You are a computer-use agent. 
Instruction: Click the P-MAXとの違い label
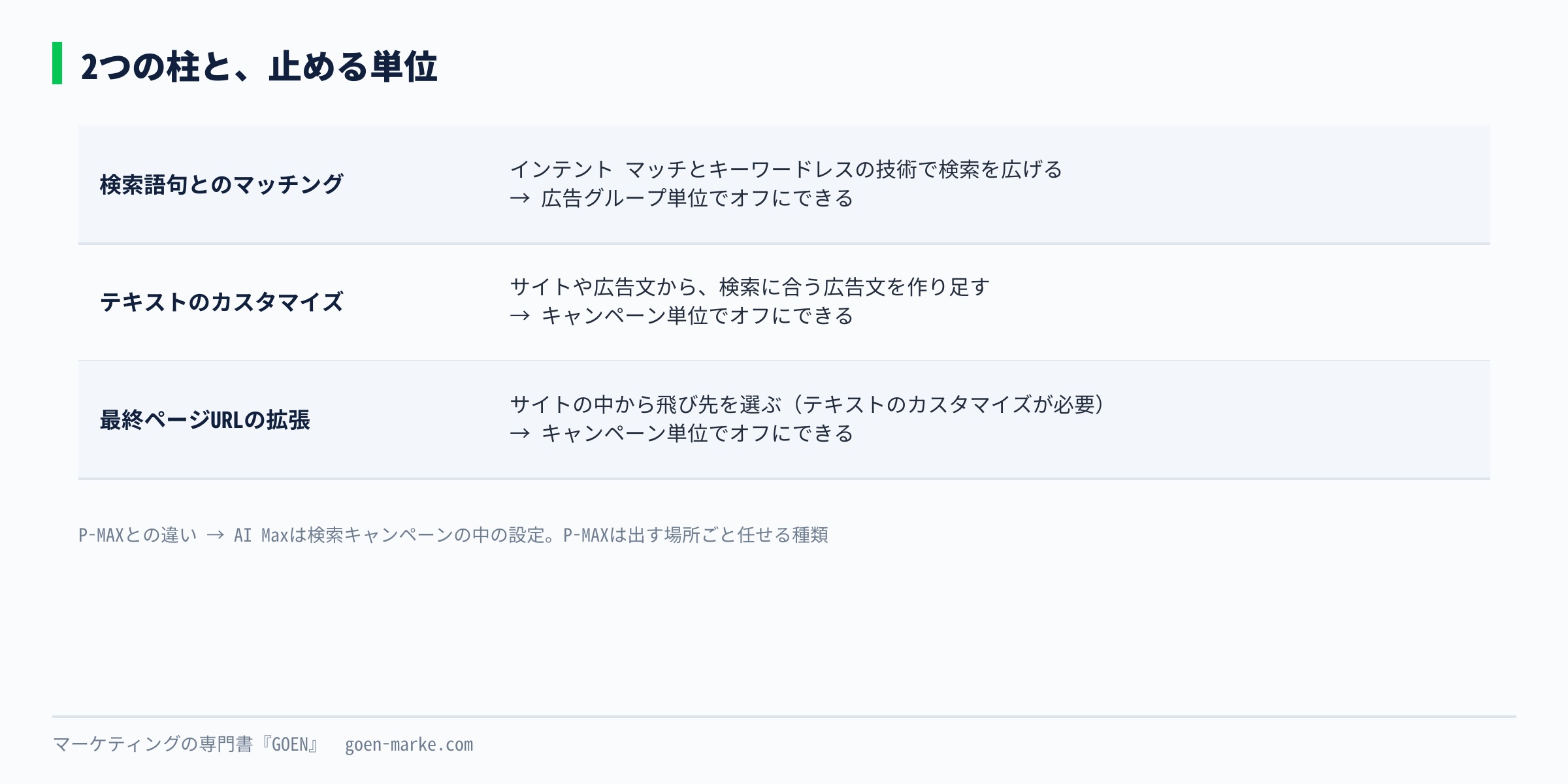(x=137, y=535)
